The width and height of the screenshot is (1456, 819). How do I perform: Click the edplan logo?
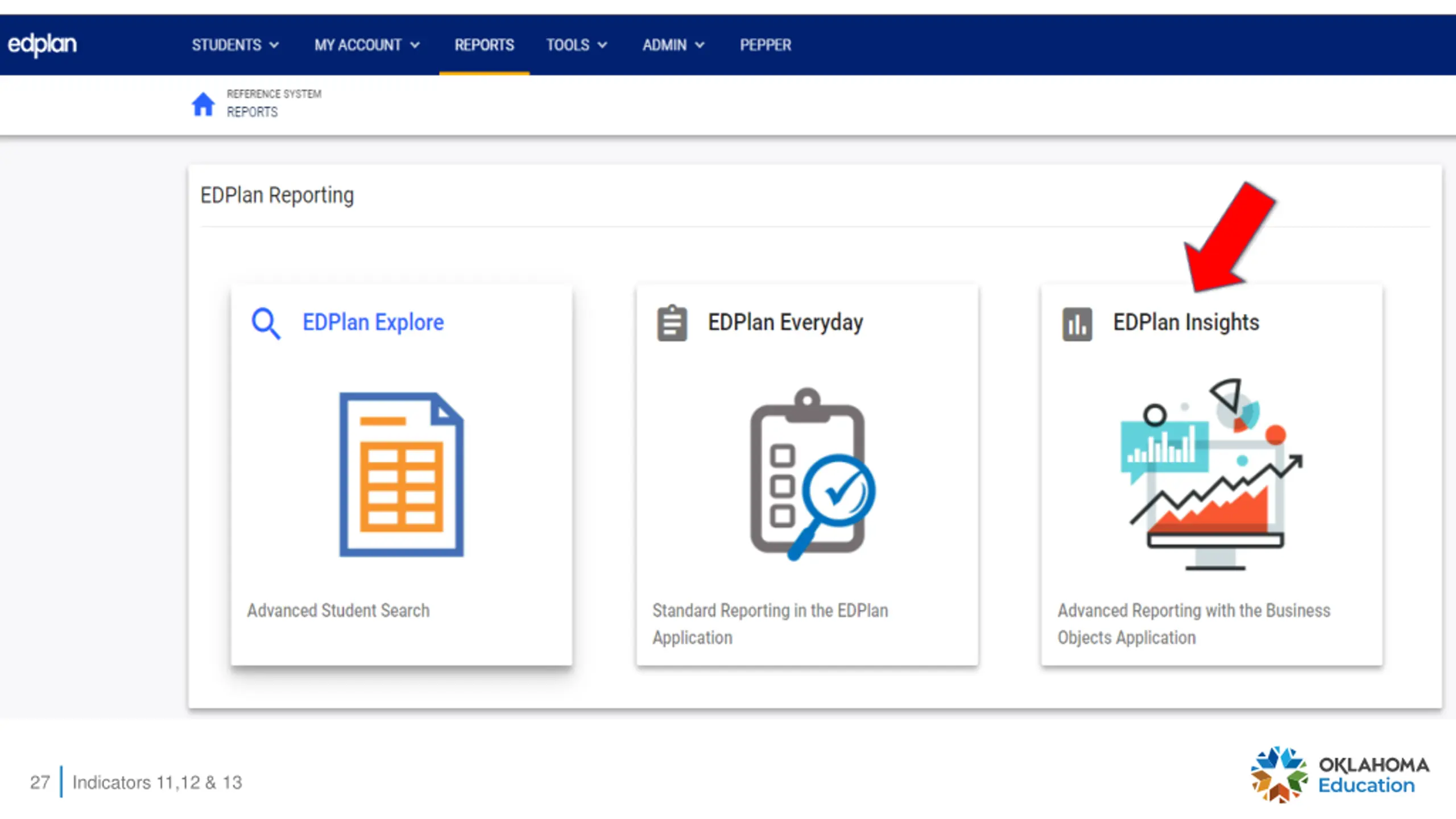[x=42, y=44]
